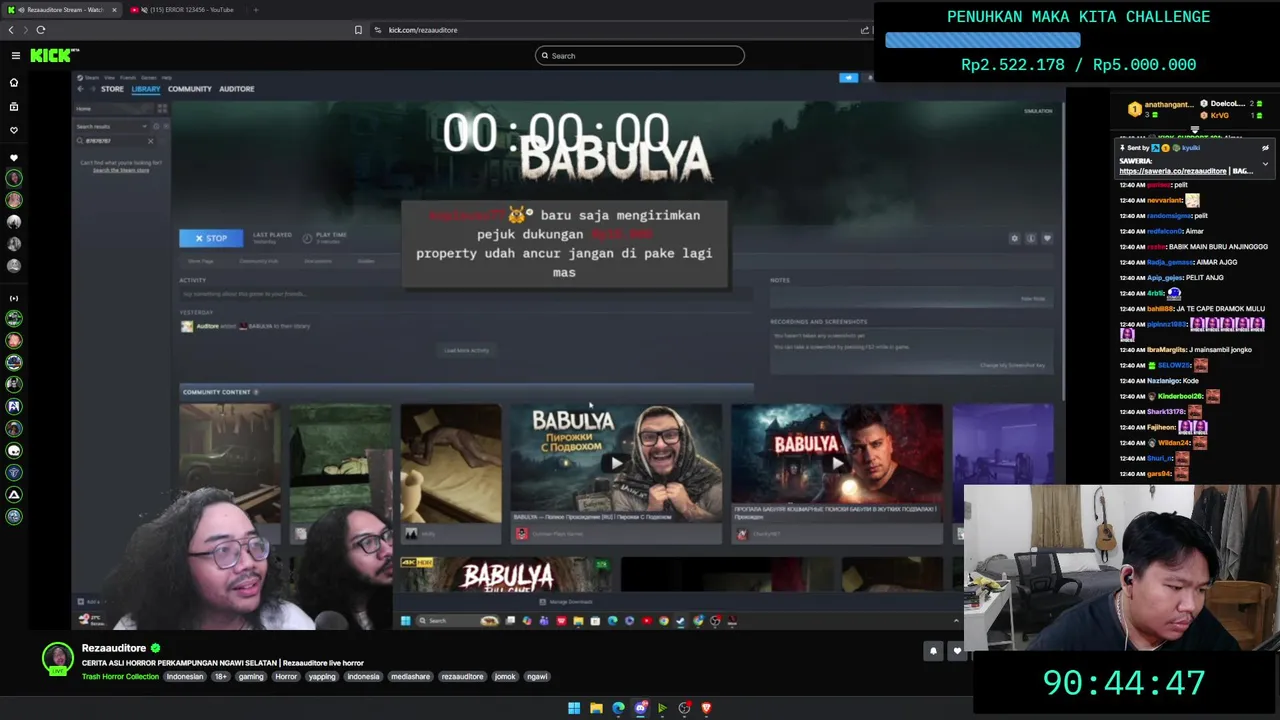Open the Windows Start button in taskbar
The height and width of the screenshot is (720, 1280).
click(574, 708)
